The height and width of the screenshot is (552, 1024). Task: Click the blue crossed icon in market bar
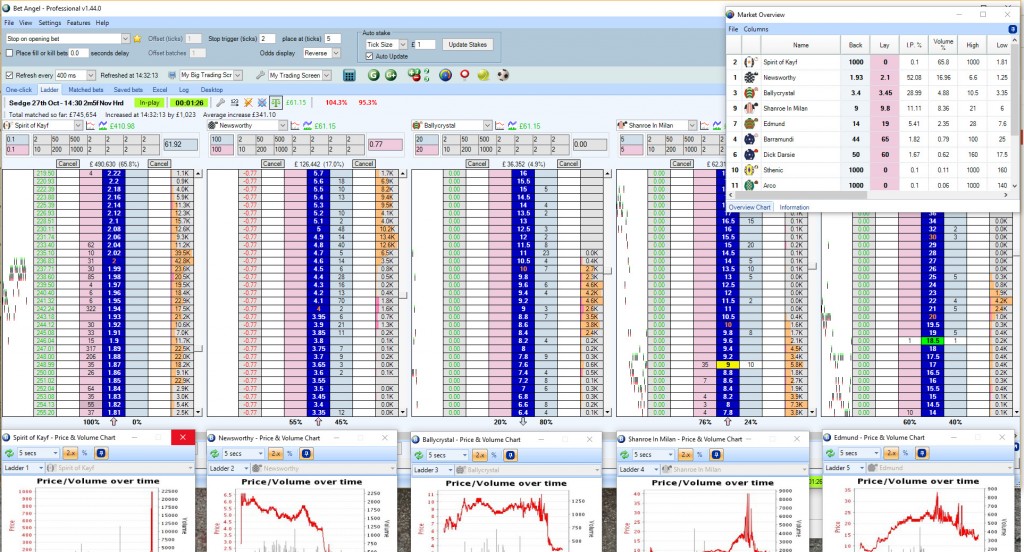coord(262,103)
